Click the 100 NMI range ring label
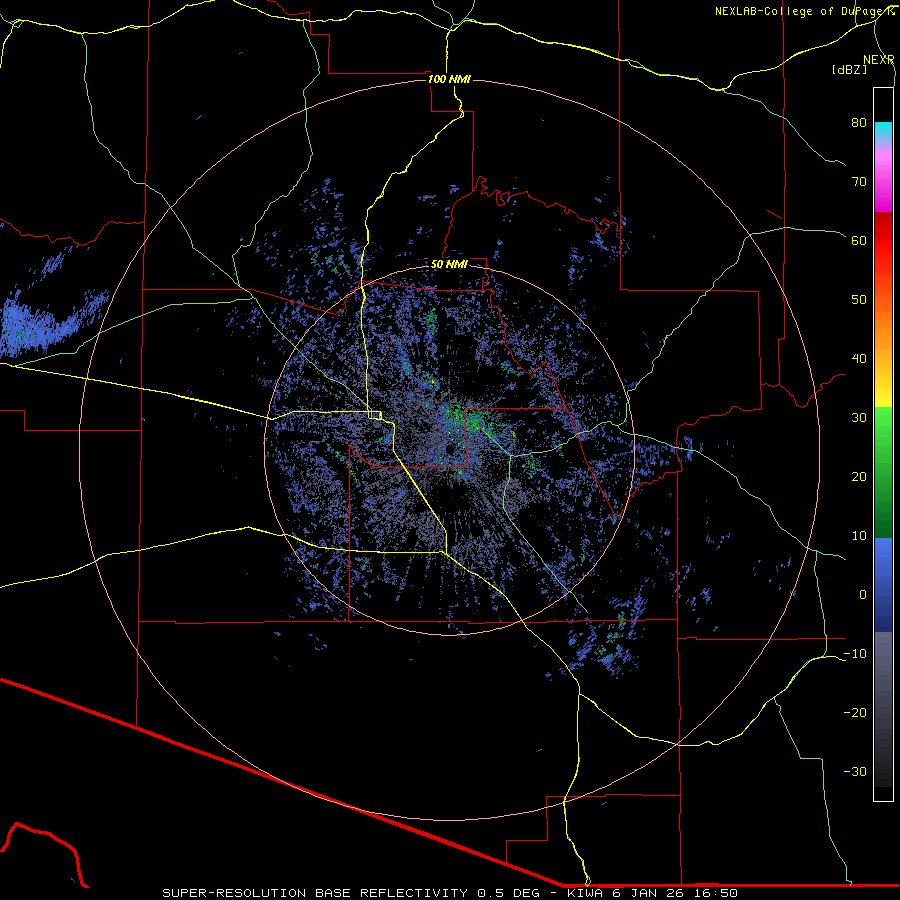900x900 pixels. coord(449,79)
